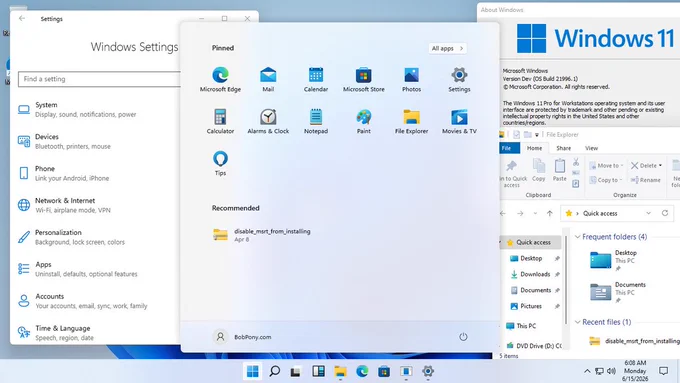Open Widgets from the taskbar
Image resolution: width=680 pixels, height=383 pixels.
pyautogui.click(x=318, y=371)
